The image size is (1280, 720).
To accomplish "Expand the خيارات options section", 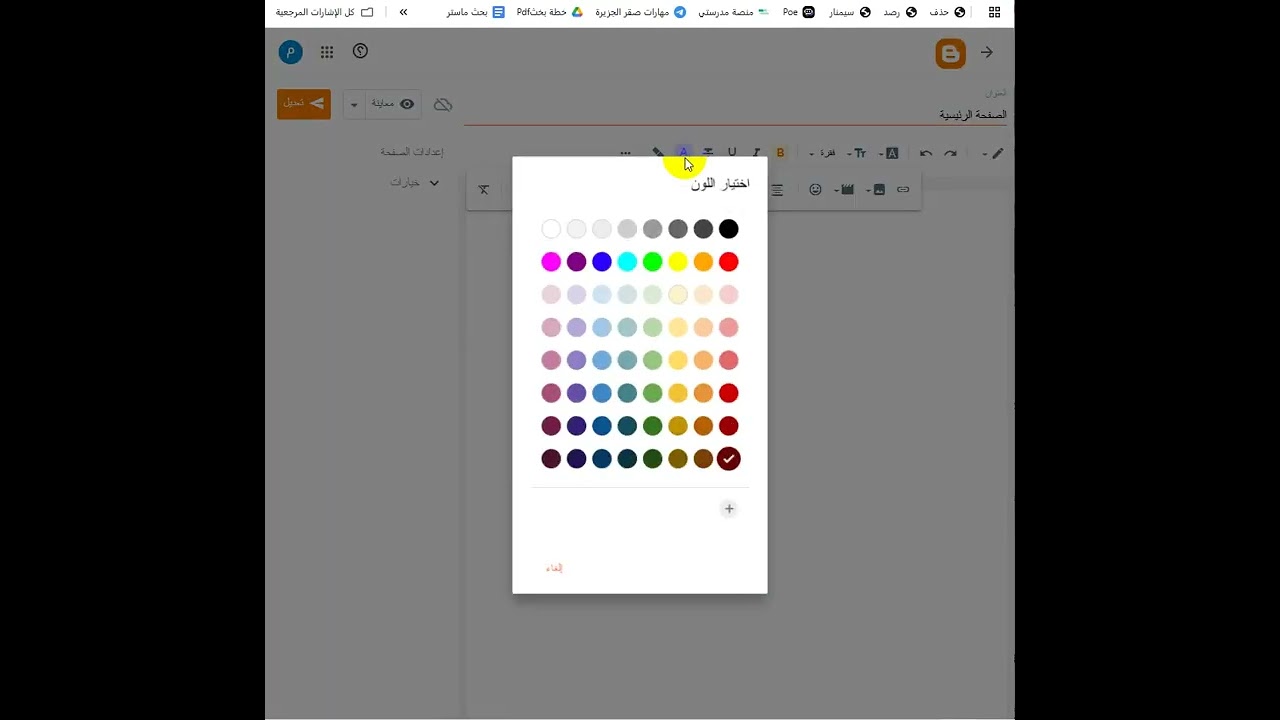I will (x=415, y=183).
